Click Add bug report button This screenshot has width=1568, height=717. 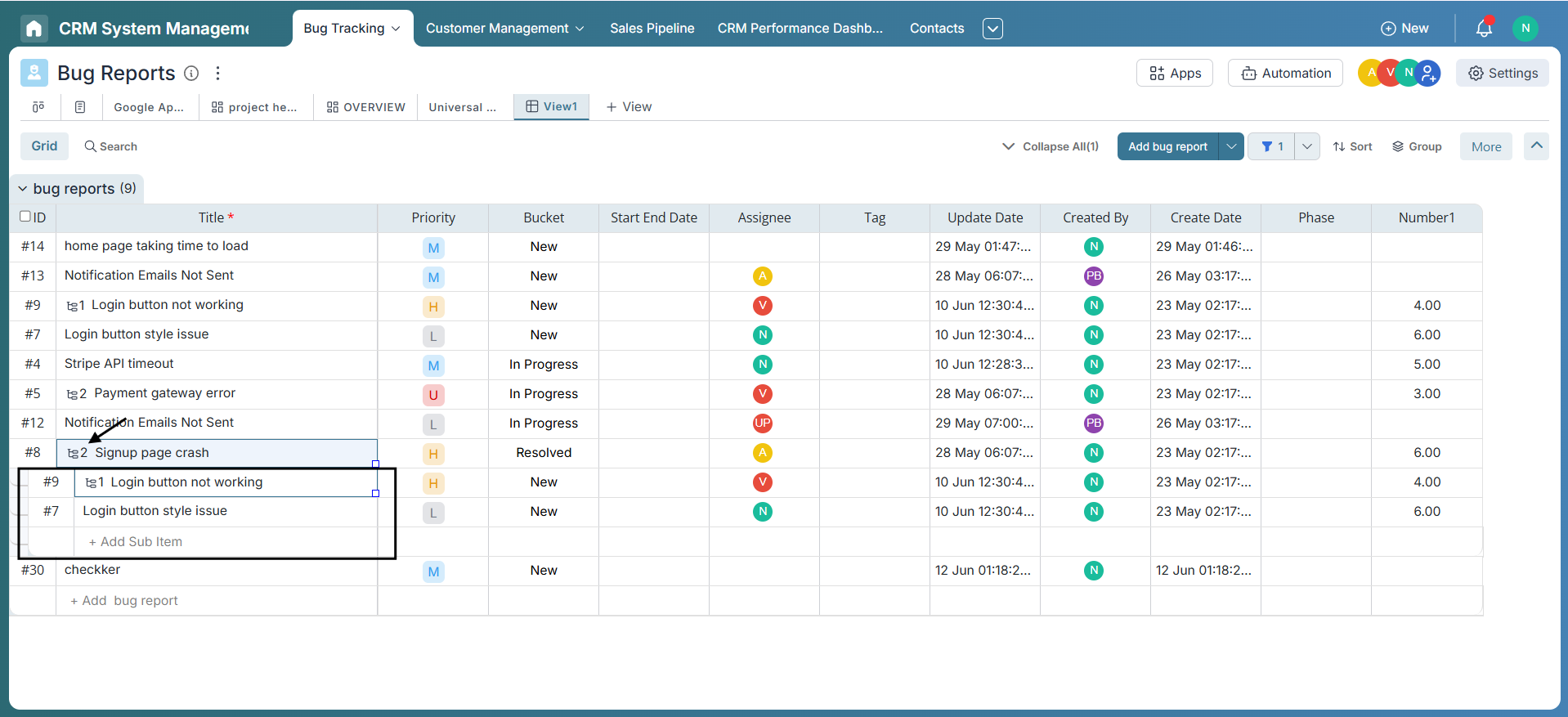pyautogui.click(x=1167, y=146)
